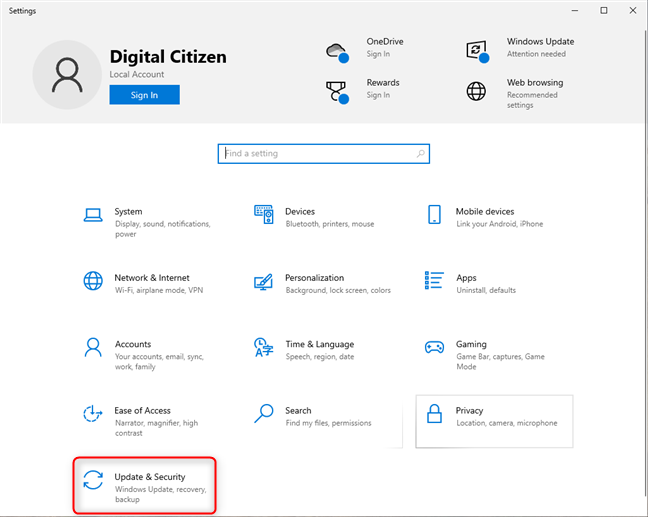Open System settings title link
The image size is (648, 517).
tap(129, 212)
